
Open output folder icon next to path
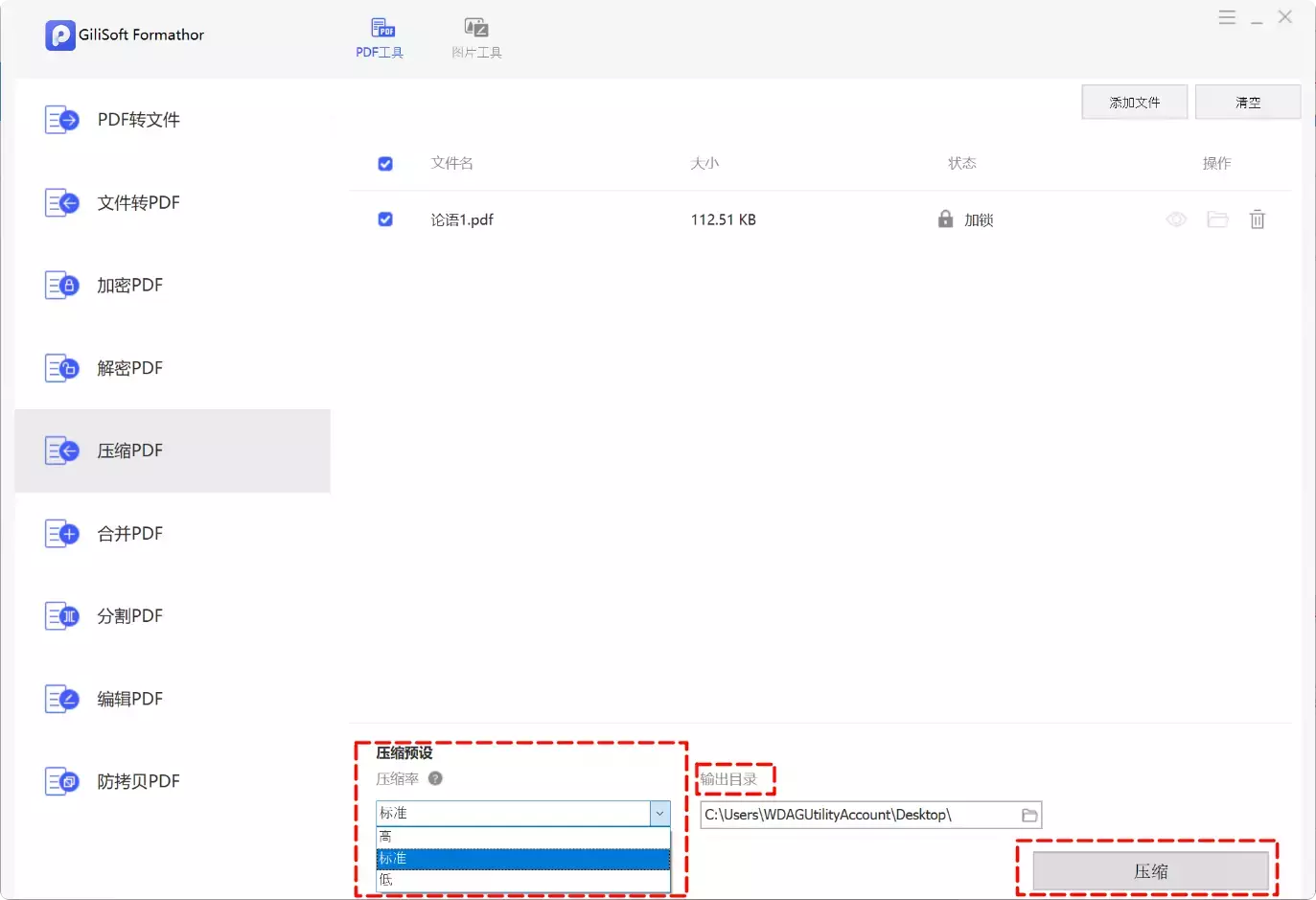pos(1028,815)
